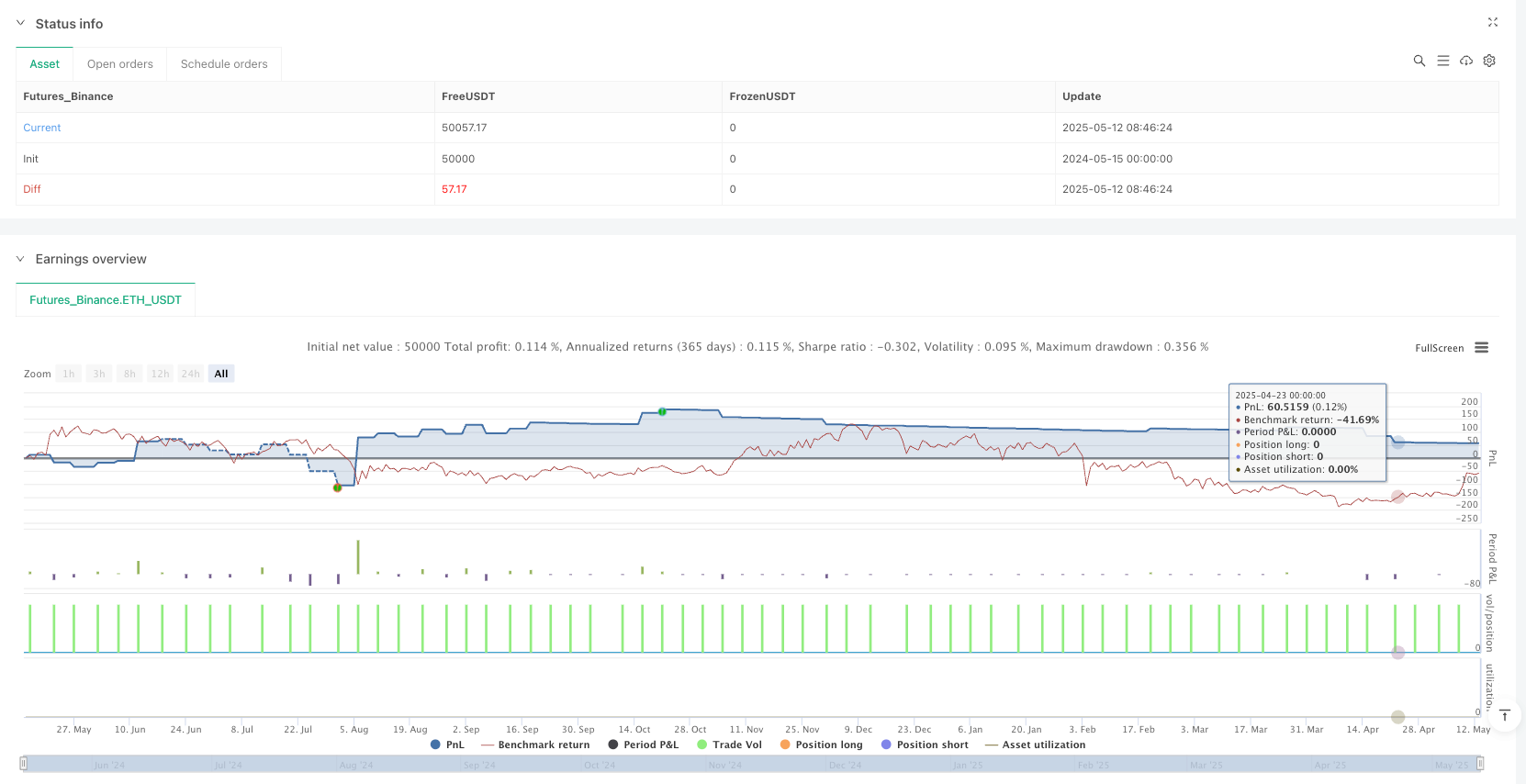Click the cloud download icon
This screenshot has width=1526, height=784.
[1466, 61]
